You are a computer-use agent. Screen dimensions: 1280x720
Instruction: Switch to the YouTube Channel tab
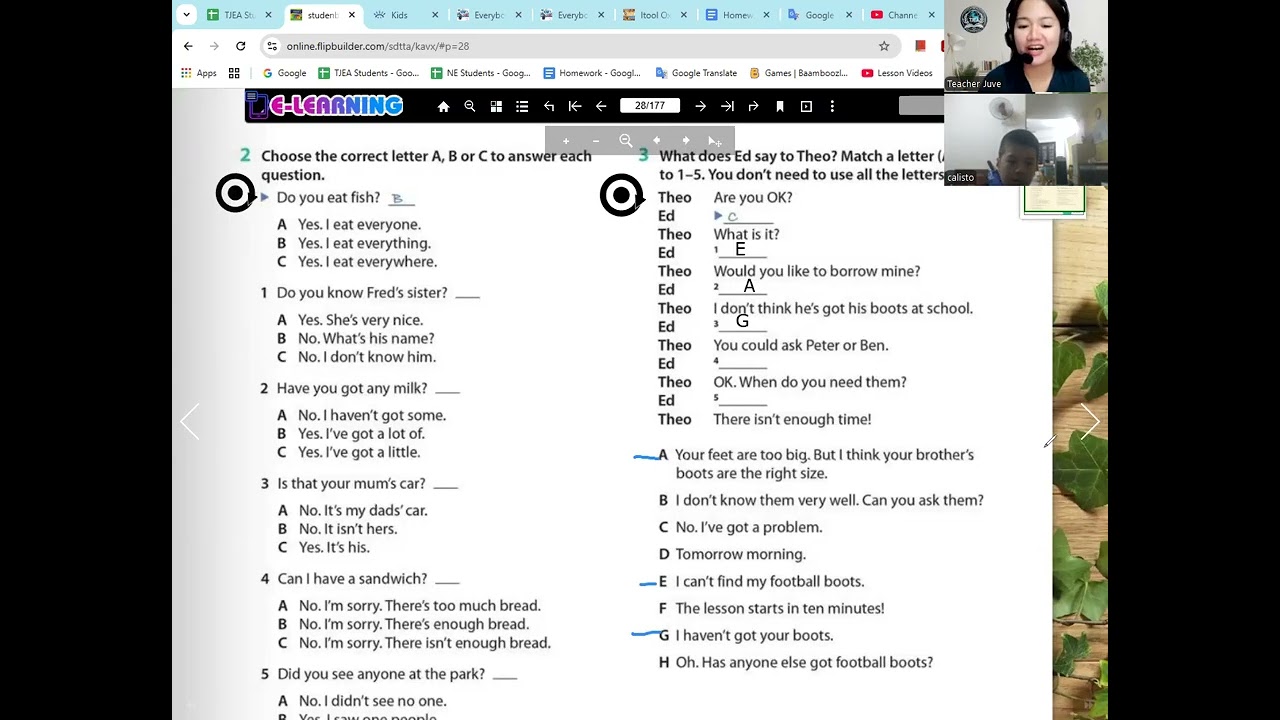902,15
